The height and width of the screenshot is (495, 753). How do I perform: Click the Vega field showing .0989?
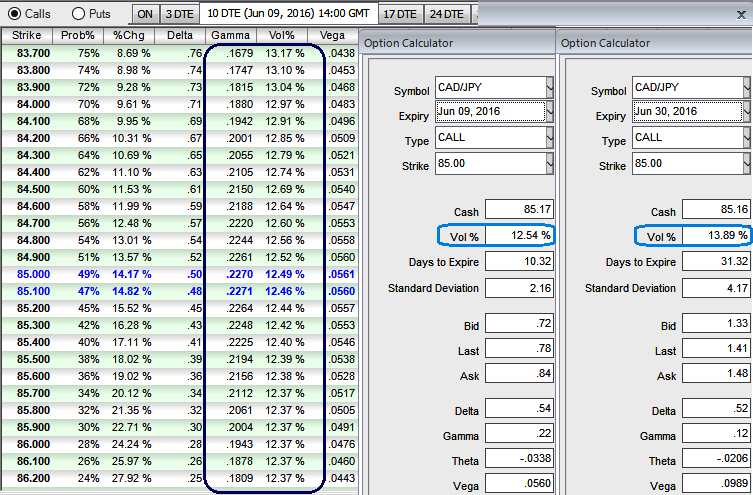[716, 483]
